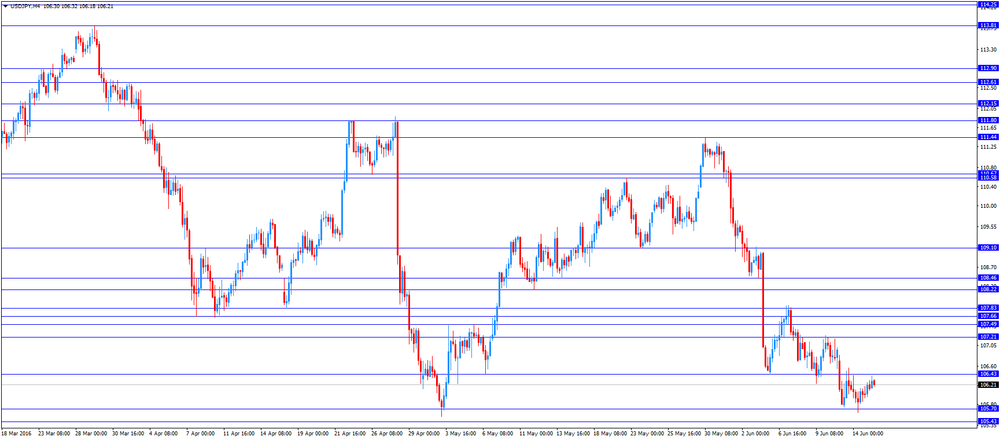This screenshot has width=1000, height=440.
Task: Select the 107.49 price level label
Action: (x=988, y=324)
